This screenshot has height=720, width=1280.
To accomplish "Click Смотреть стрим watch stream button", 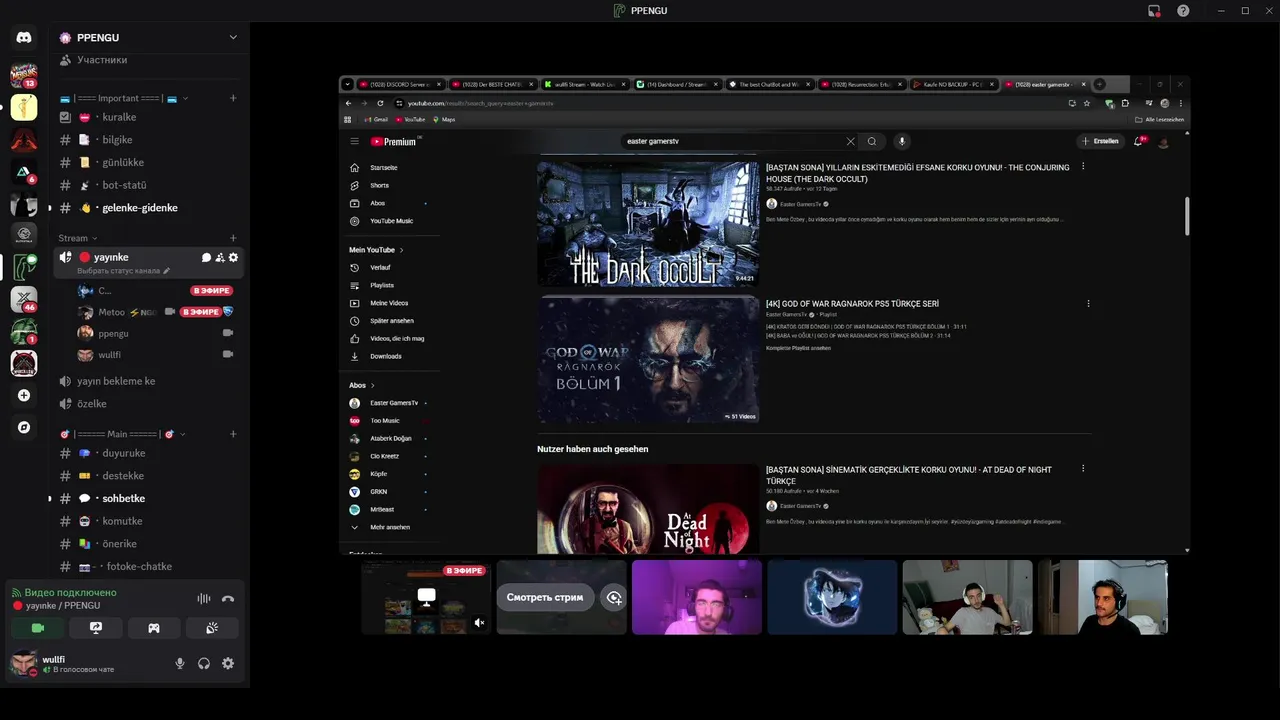I will 545,597.
